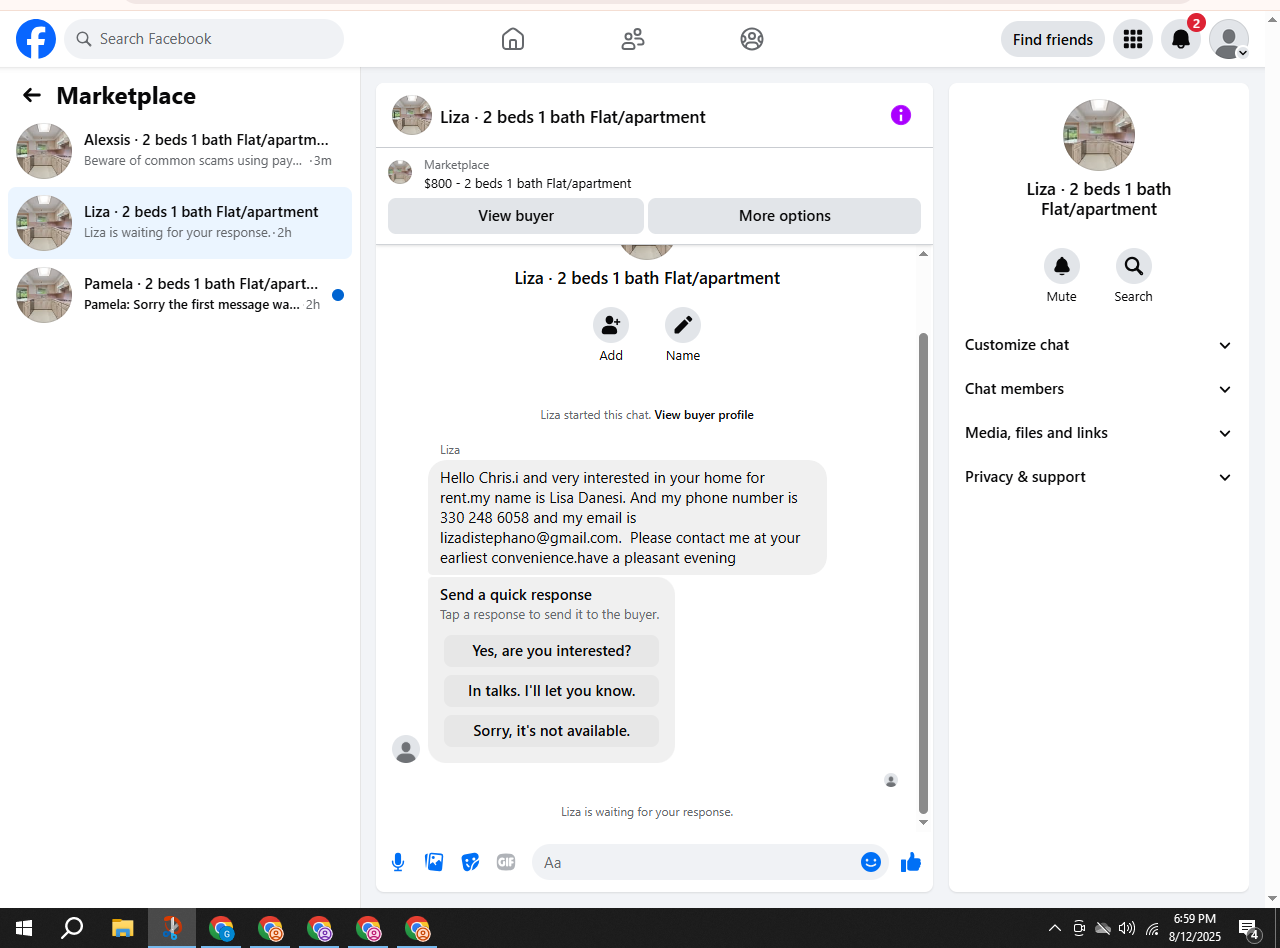The image size is (1280, 948).
Task: Click the Marketplace back arrow
Action: pos(32,95)
